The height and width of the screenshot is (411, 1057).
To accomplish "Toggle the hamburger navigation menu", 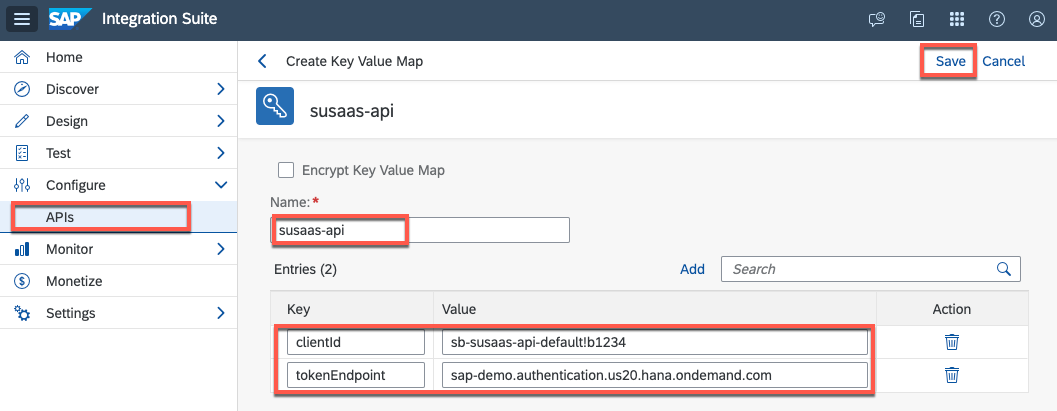I will pos(22,19).
